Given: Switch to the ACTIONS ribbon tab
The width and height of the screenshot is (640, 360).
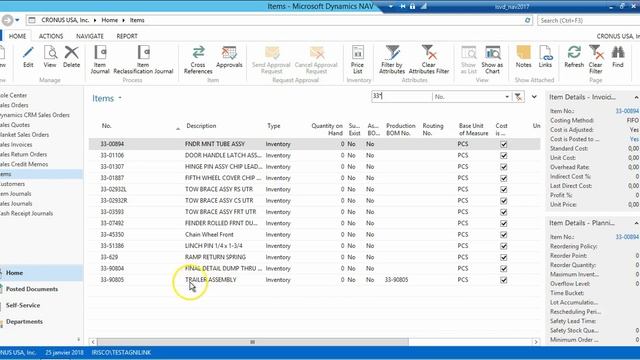Looking at the screenshot, I should (51, 36).
